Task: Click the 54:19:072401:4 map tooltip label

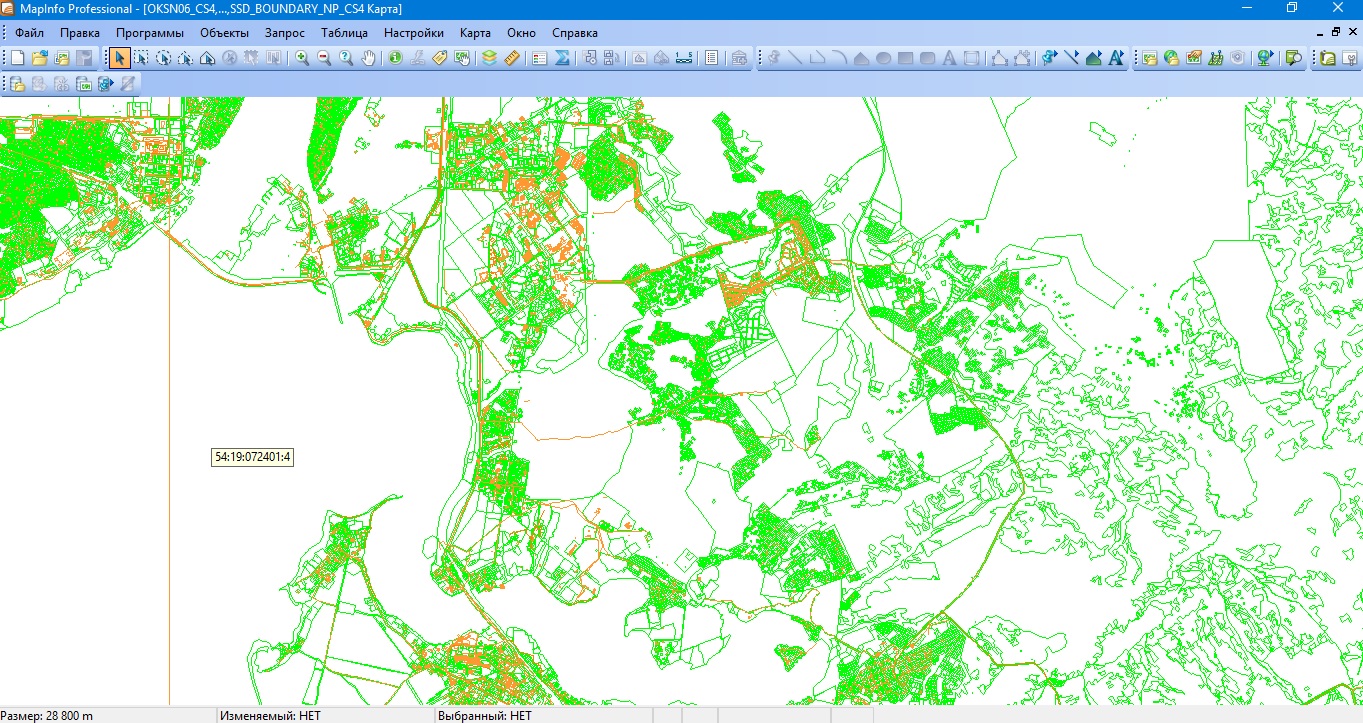Action: tap(252, 458)
